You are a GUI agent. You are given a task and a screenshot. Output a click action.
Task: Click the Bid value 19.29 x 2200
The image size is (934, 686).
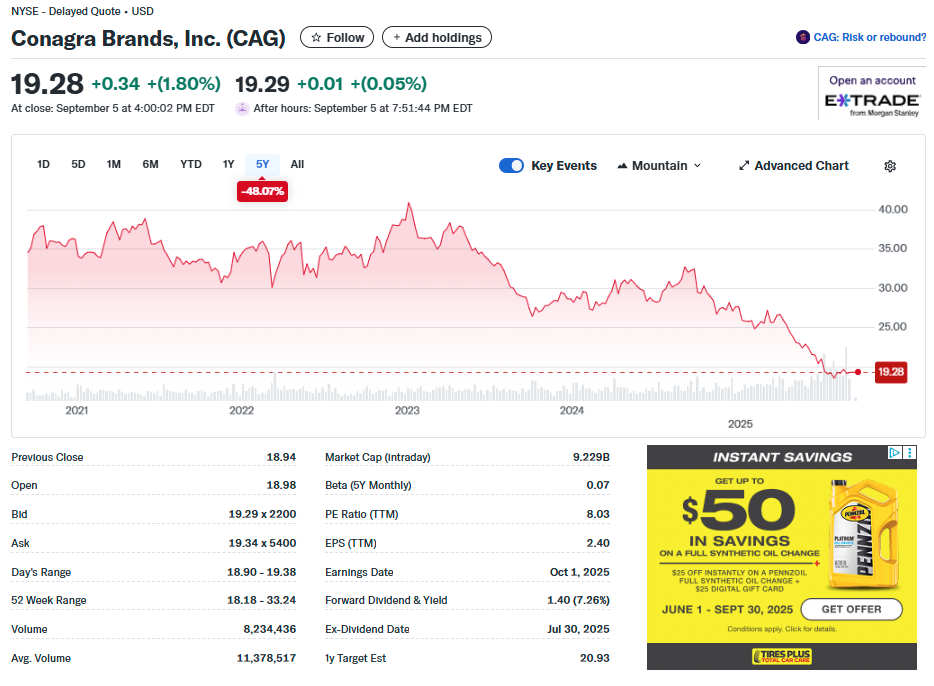[x=262, y=514]
